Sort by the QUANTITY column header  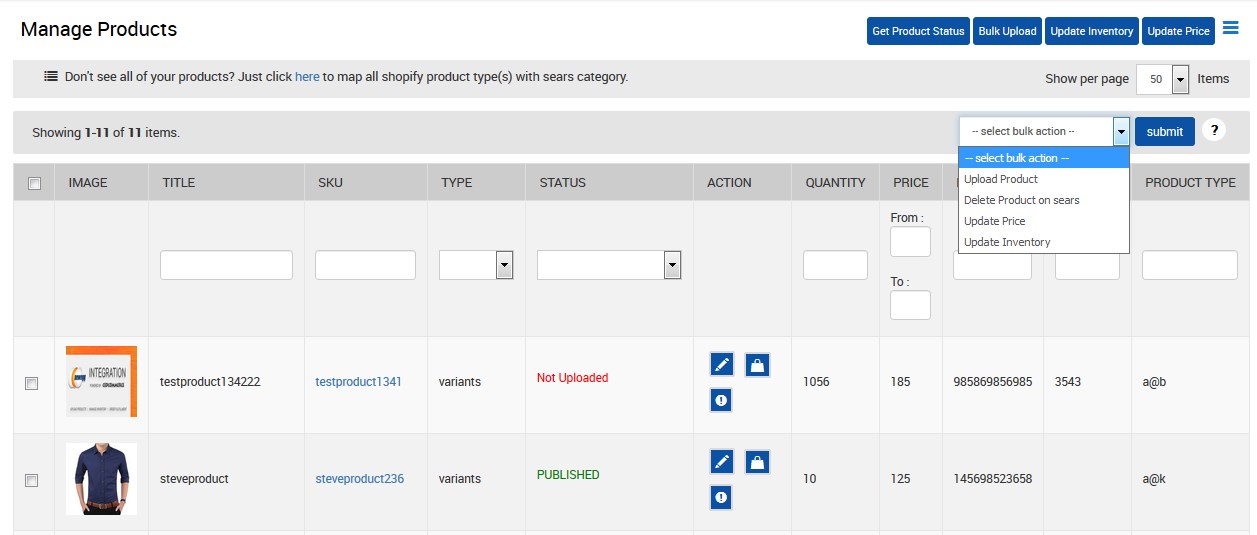pyautogui.click(x=835, y=183)
